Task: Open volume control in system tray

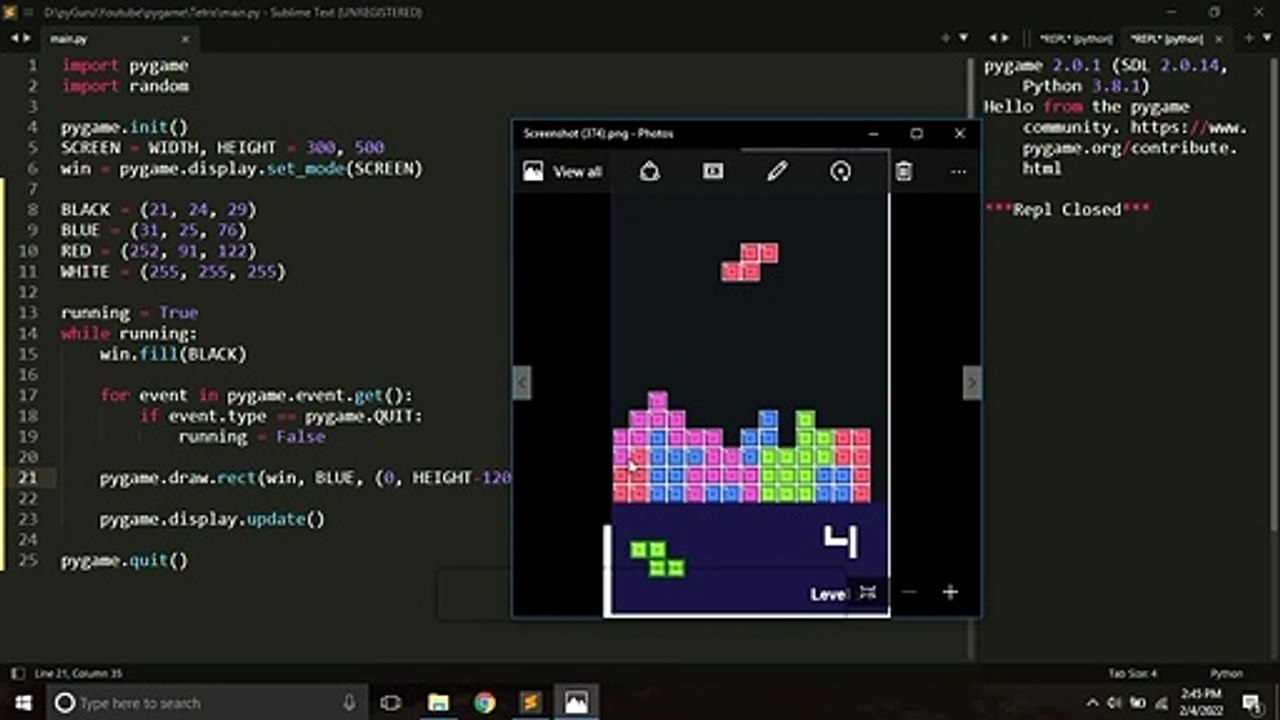Action: pos(1114,703)
